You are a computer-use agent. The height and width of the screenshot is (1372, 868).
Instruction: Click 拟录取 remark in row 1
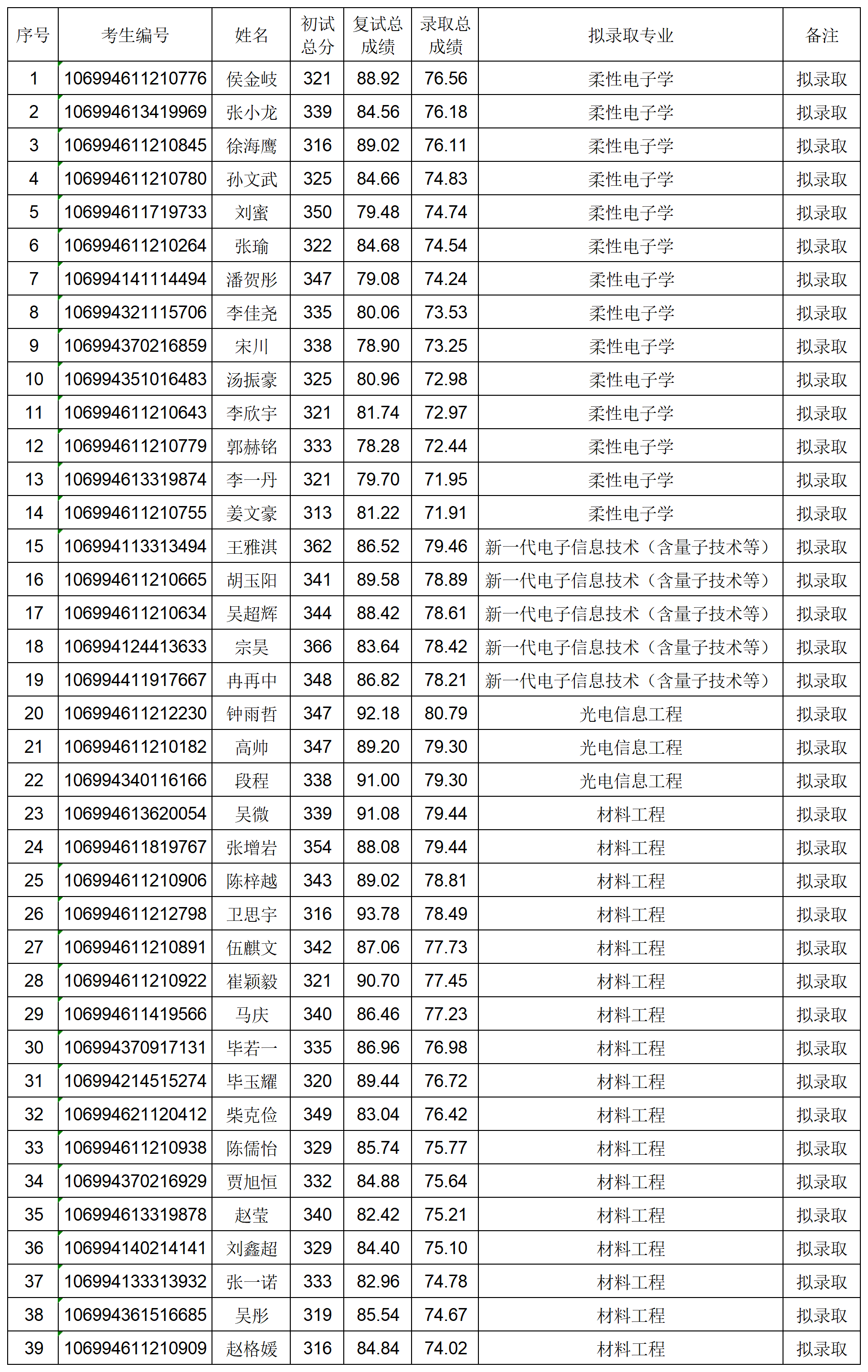[x=821, y=79]
